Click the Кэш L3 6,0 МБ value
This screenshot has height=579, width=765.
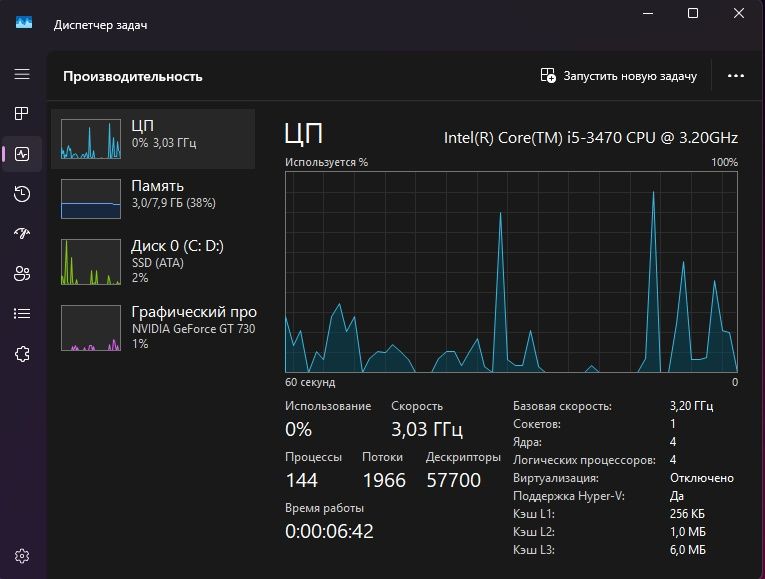click(x=687, y=550)
